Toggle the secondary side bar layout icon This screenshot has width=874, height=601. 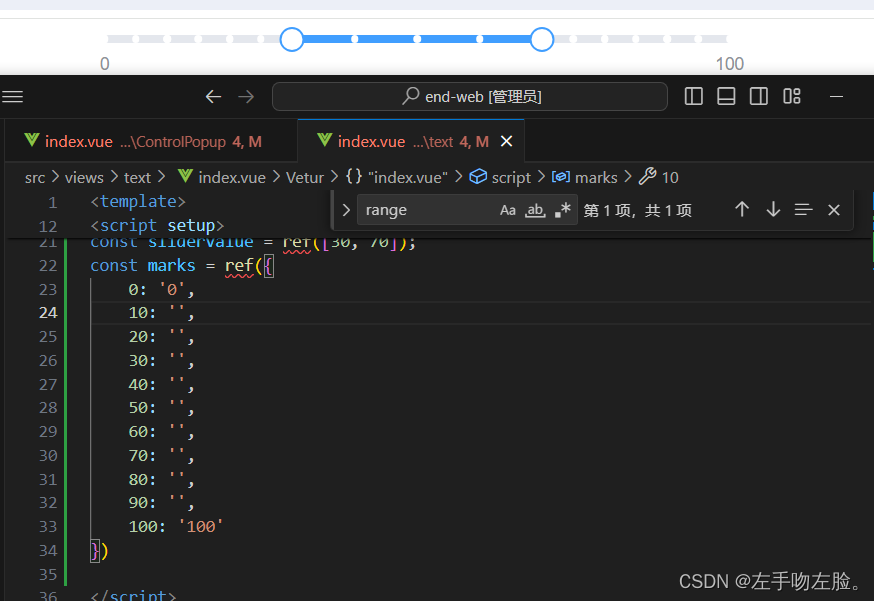(x=758, y=96)
